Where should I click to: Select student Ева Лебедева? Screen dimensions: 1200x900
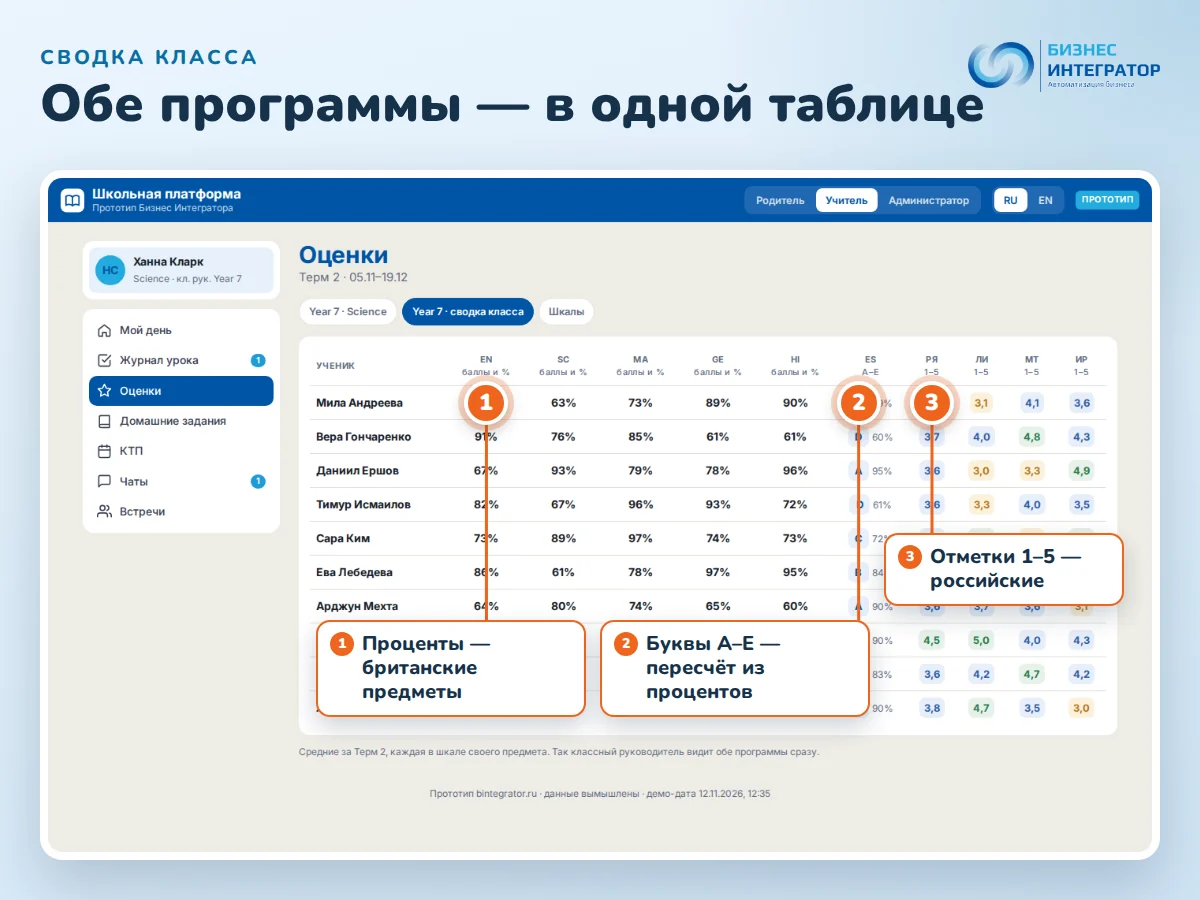click(354, 573)
